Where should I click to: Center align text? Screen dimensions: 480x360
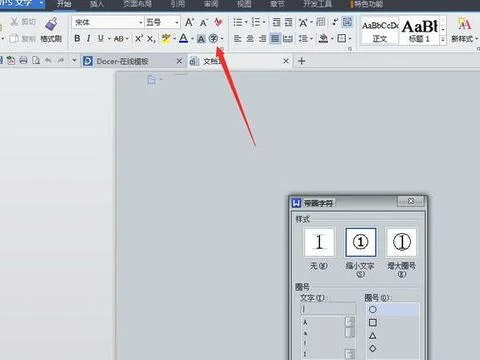click(250, 39)
